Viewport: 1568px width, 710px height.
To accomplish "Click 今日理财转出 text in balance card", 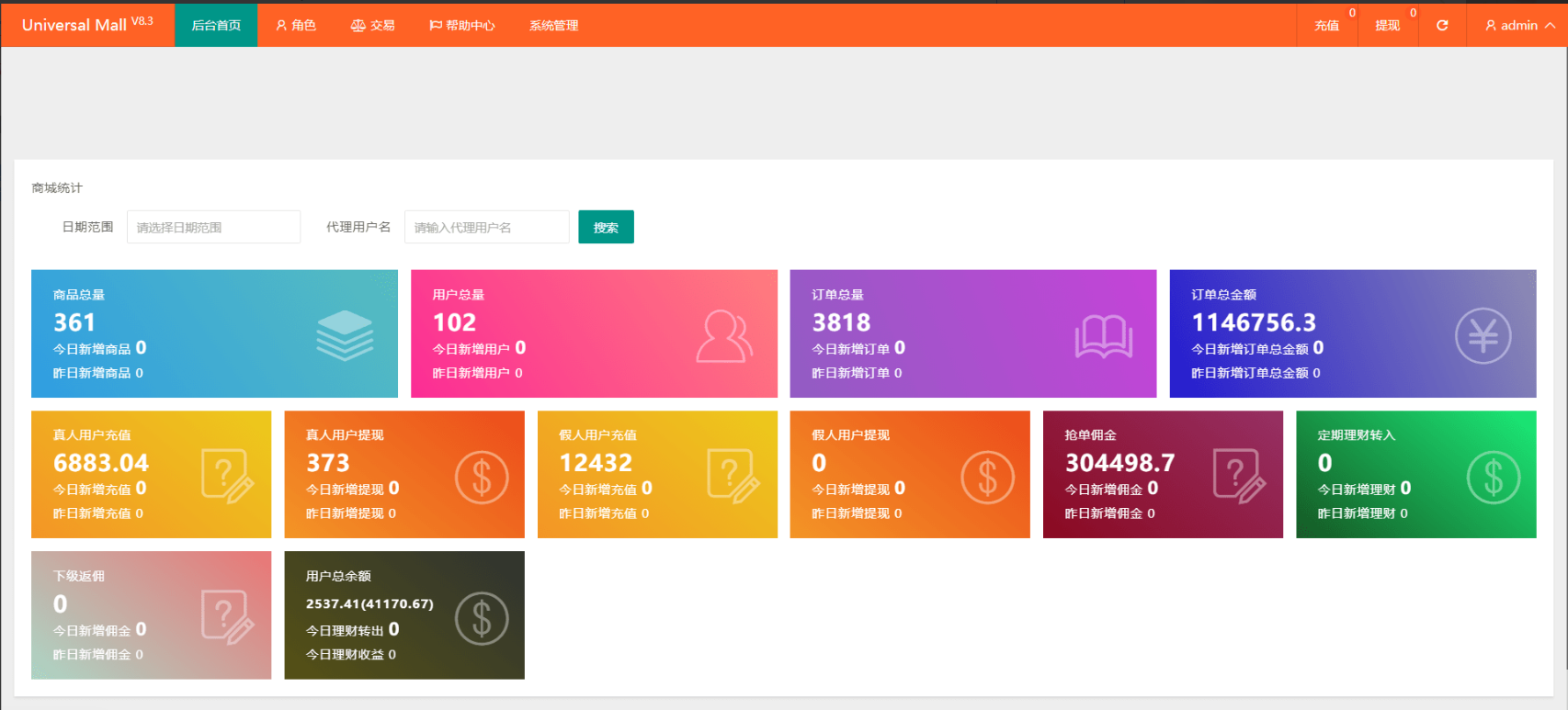I will click(x=345, y=630).
